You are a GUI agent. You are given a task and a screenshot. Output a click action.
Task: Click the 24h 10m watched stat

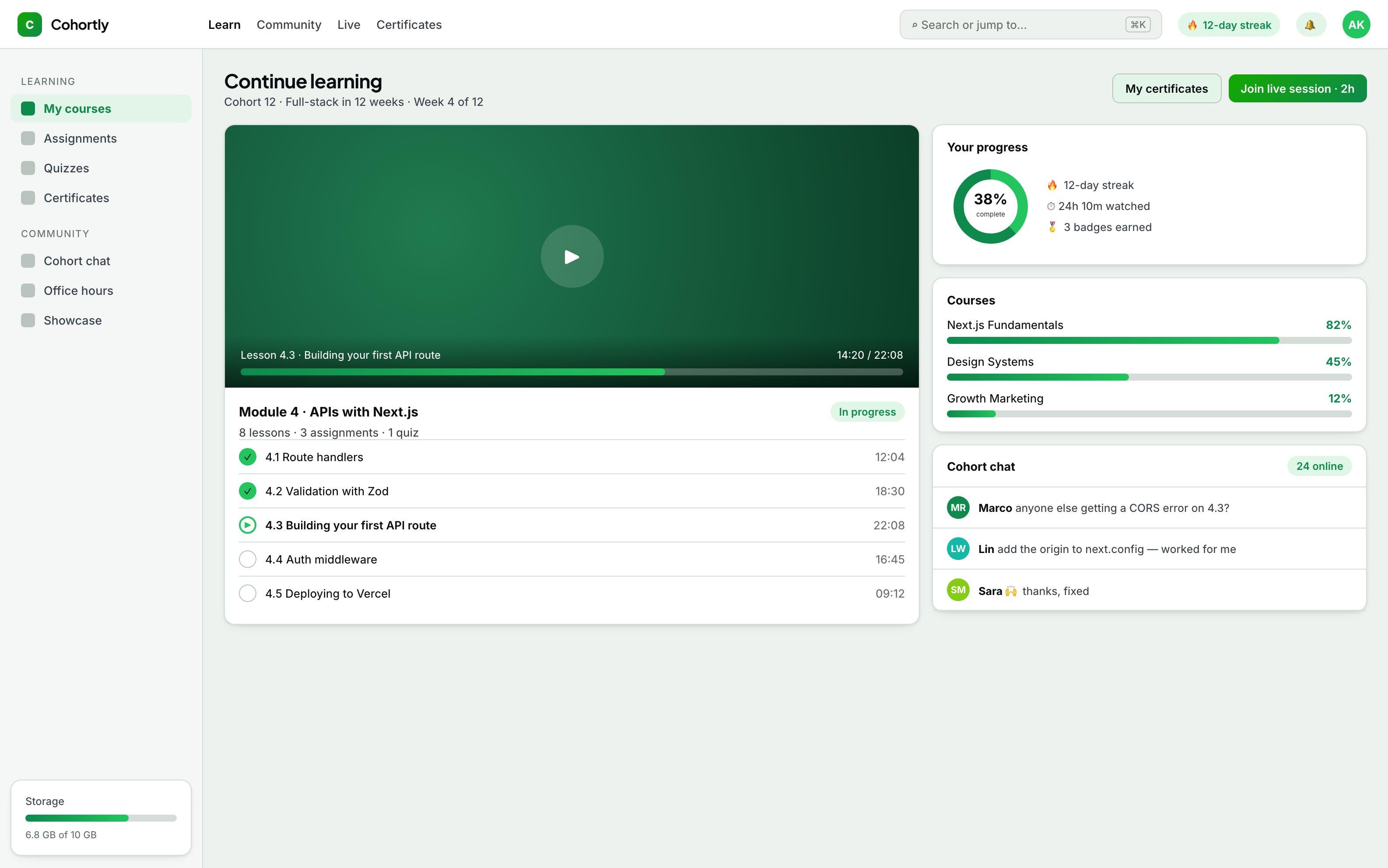[1099, 206]
